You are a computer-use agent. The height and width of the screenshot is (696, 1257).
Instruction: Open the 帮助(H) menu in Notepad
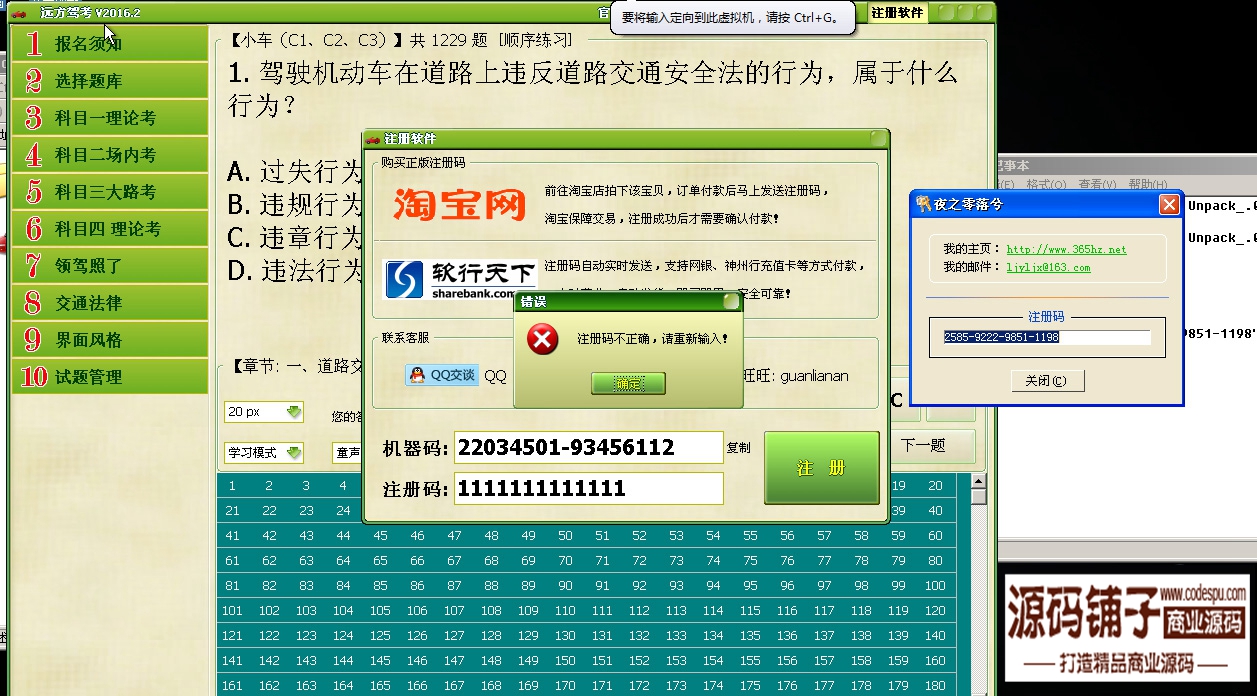[x=1146, y=185]
